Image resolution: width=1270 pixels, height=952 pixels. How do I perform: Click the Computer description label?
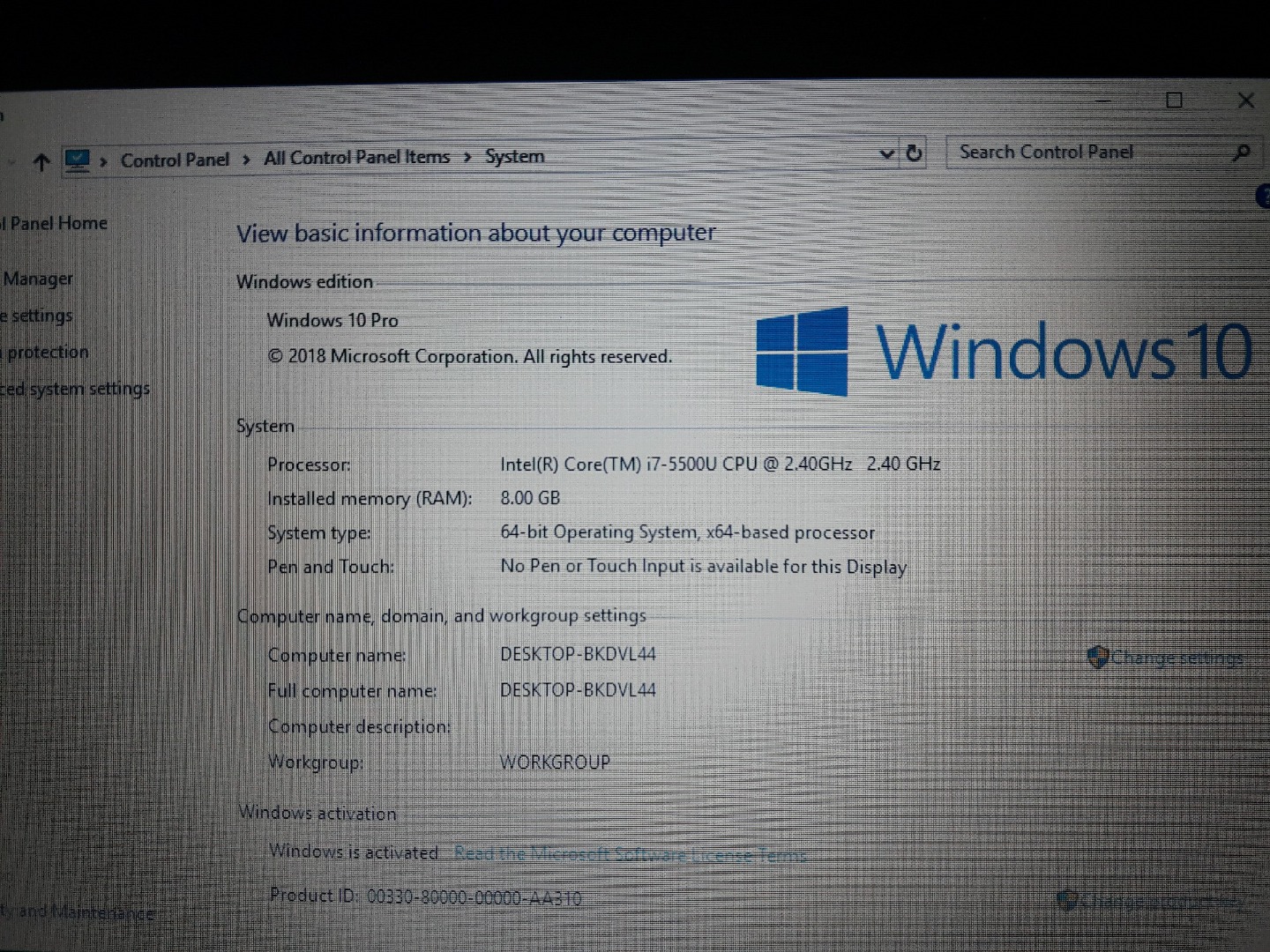pyautogui.click(x=359, y=726)
